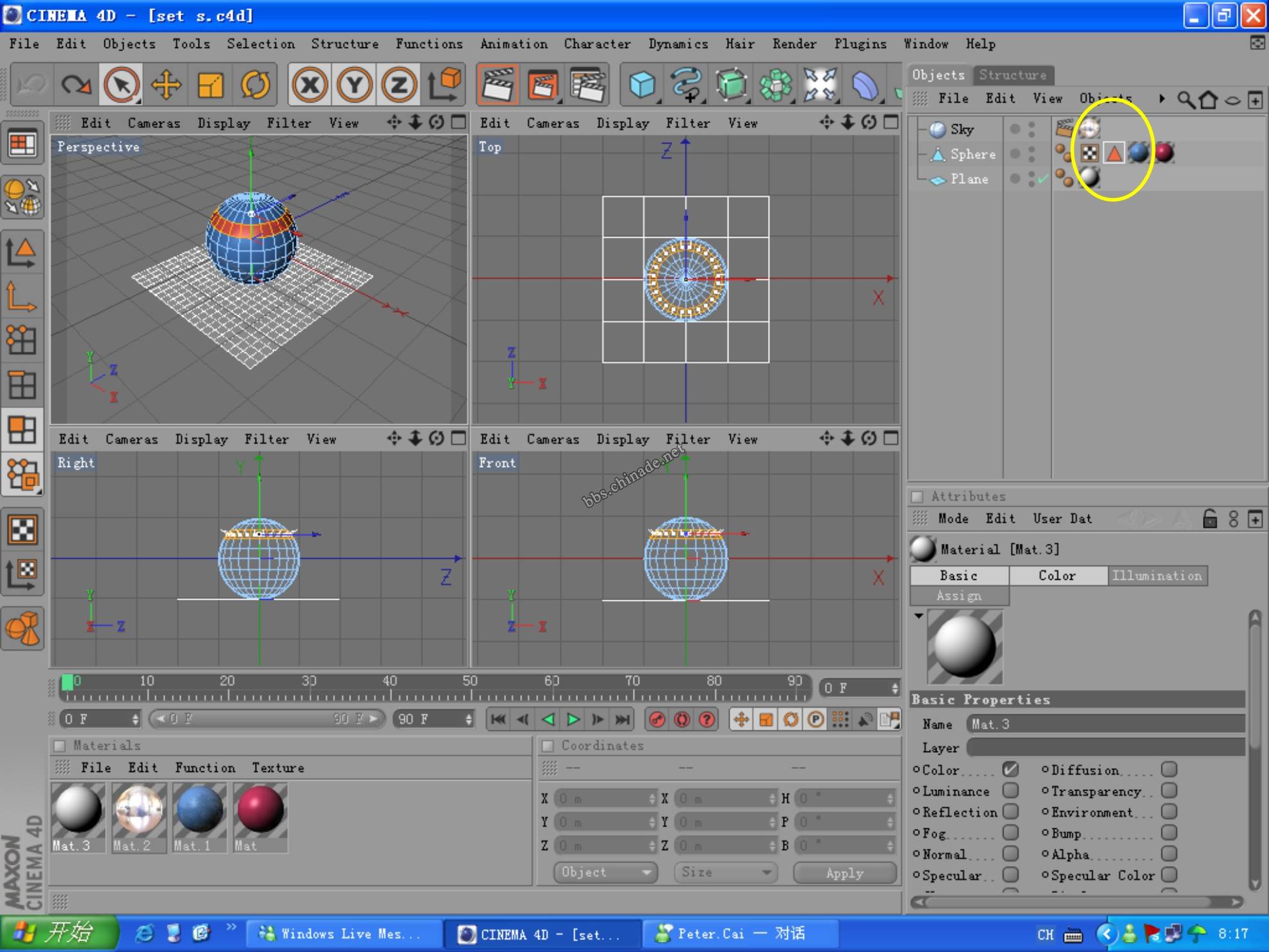This screenshot has height=952, width=1269.
Task: Maximize the Perspective viewport icon
Action: click(458, 122)
